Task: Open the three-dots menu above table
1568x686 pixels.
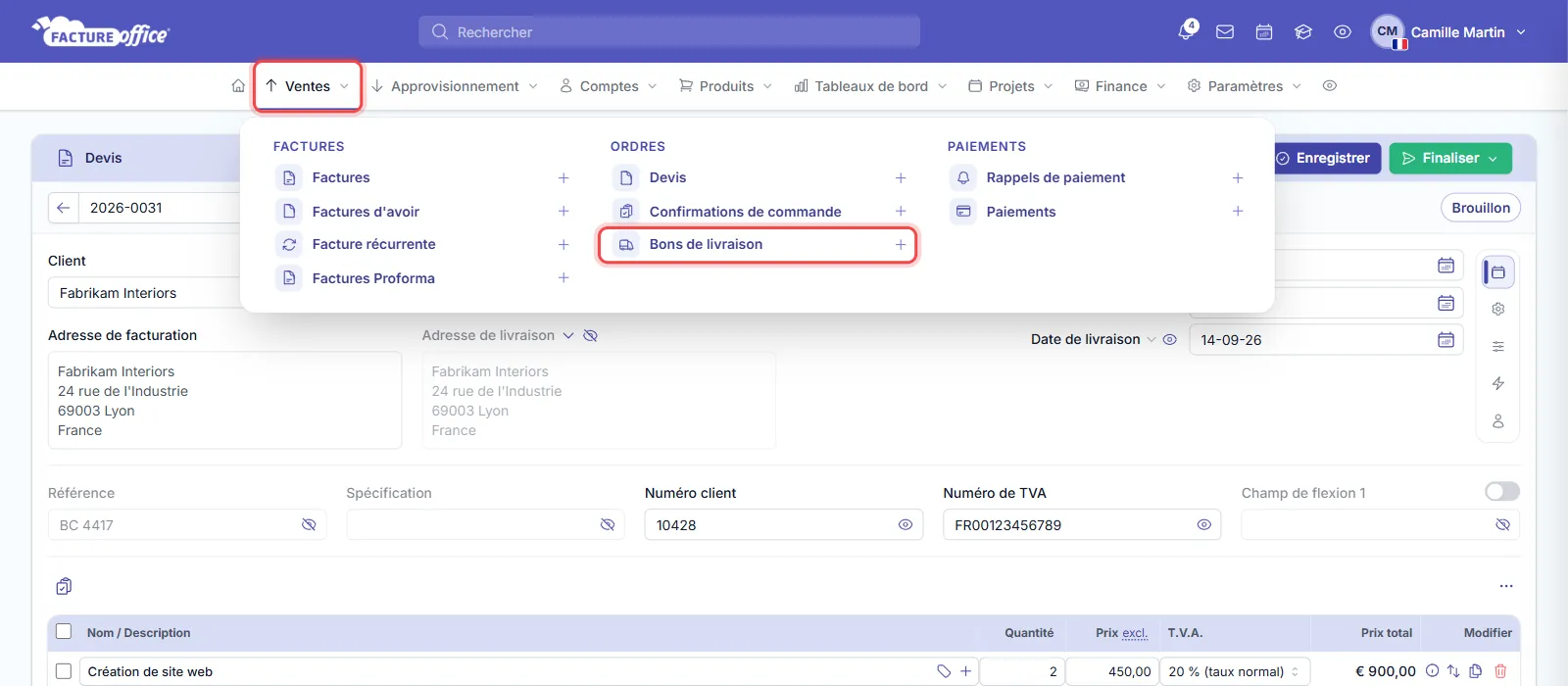Action: pyautogui.click(x=1506, y=586)
